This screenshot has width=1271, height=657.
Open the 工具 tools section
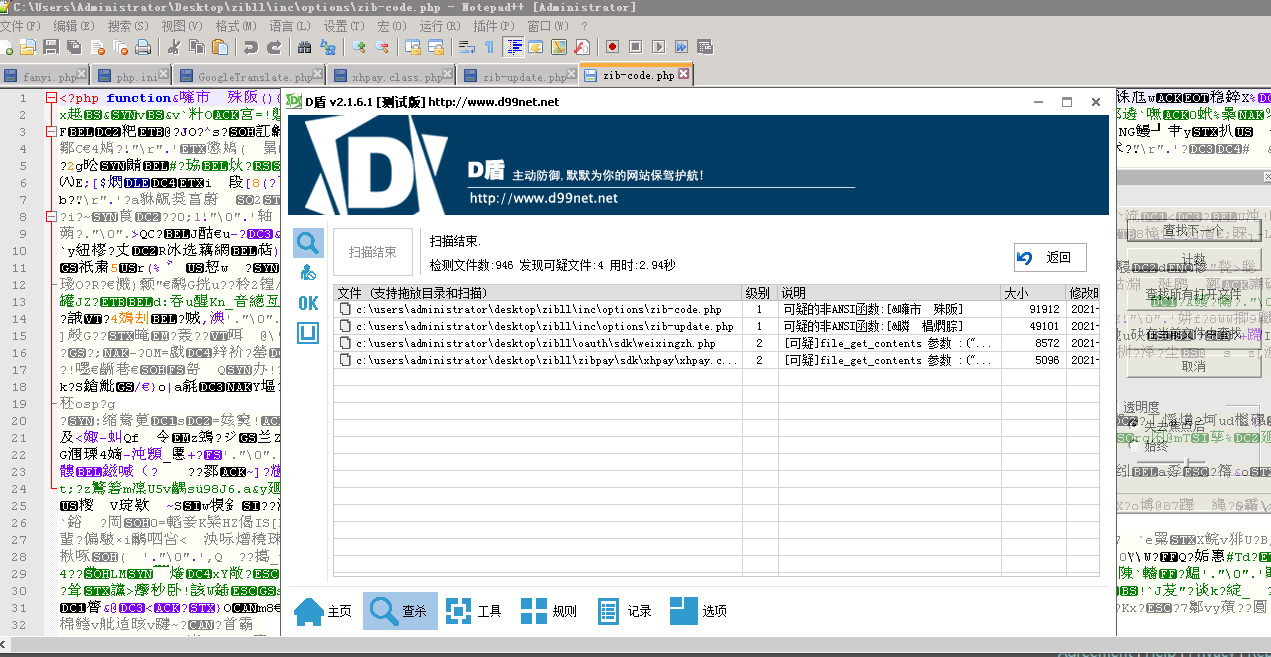(x=473, y=610)
